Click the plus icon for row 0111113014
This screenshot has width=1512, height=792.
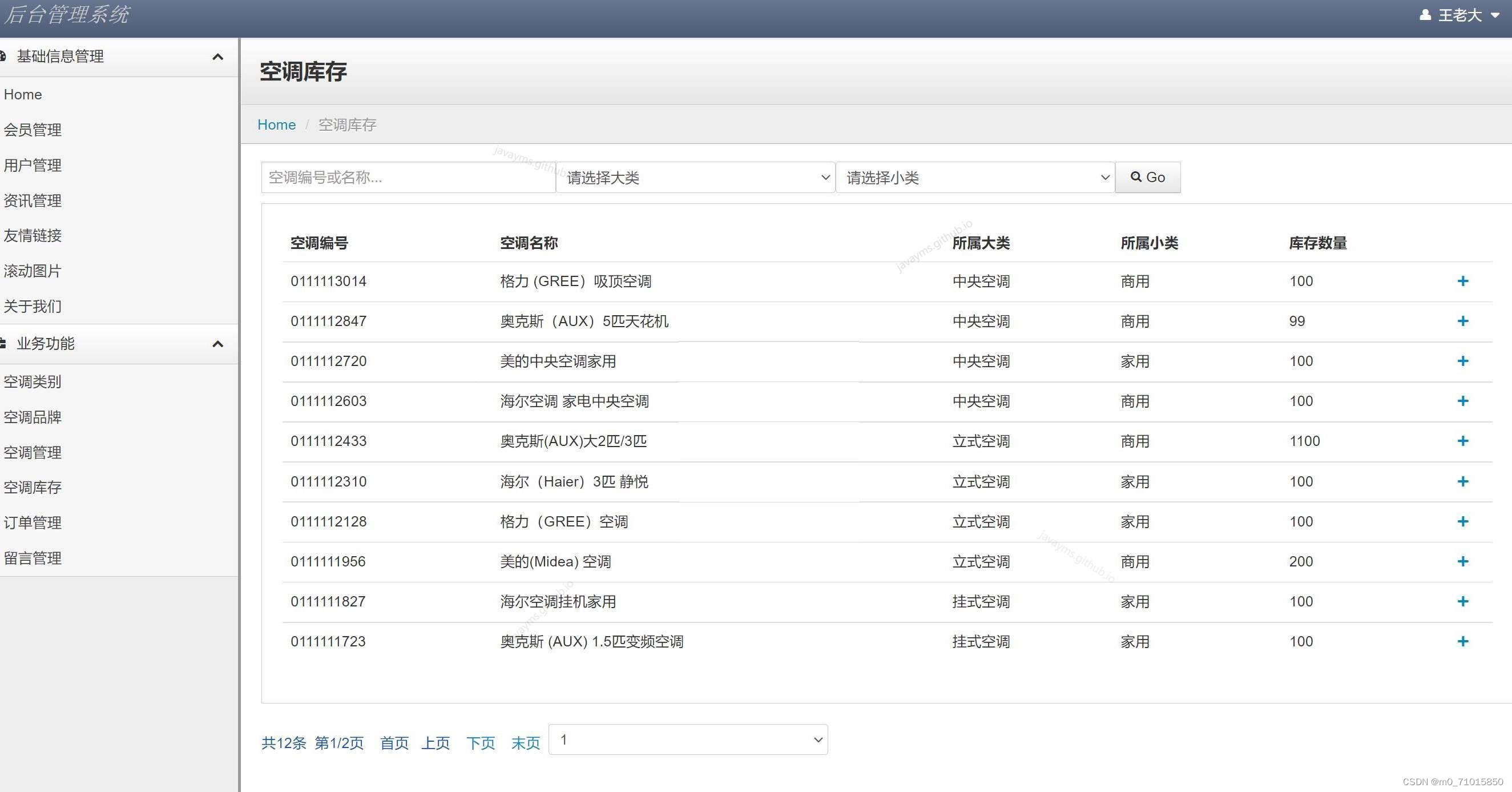[1463, 281]
